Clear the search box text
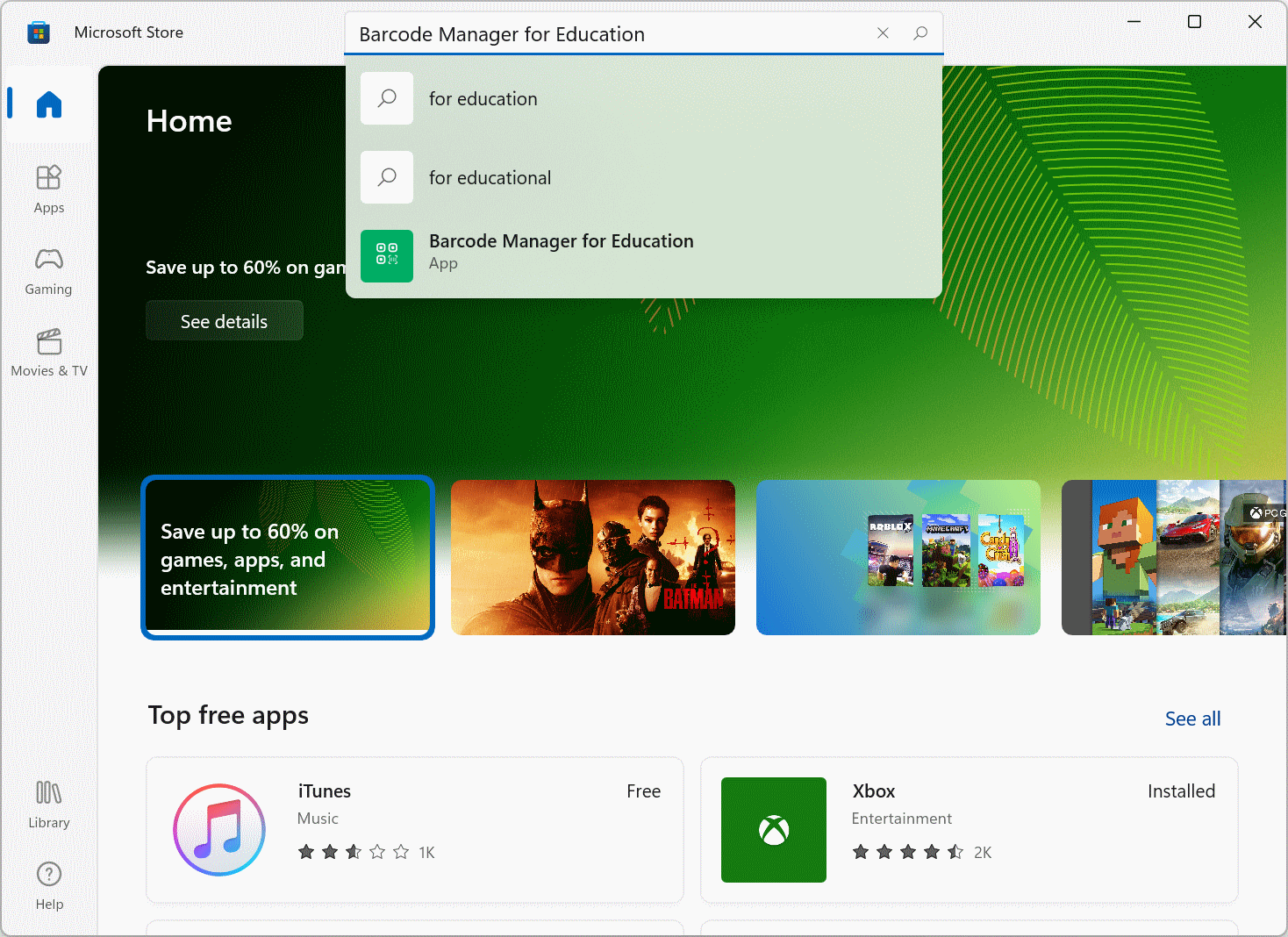Screen dimensions: 1288x937 click(883, 33)
